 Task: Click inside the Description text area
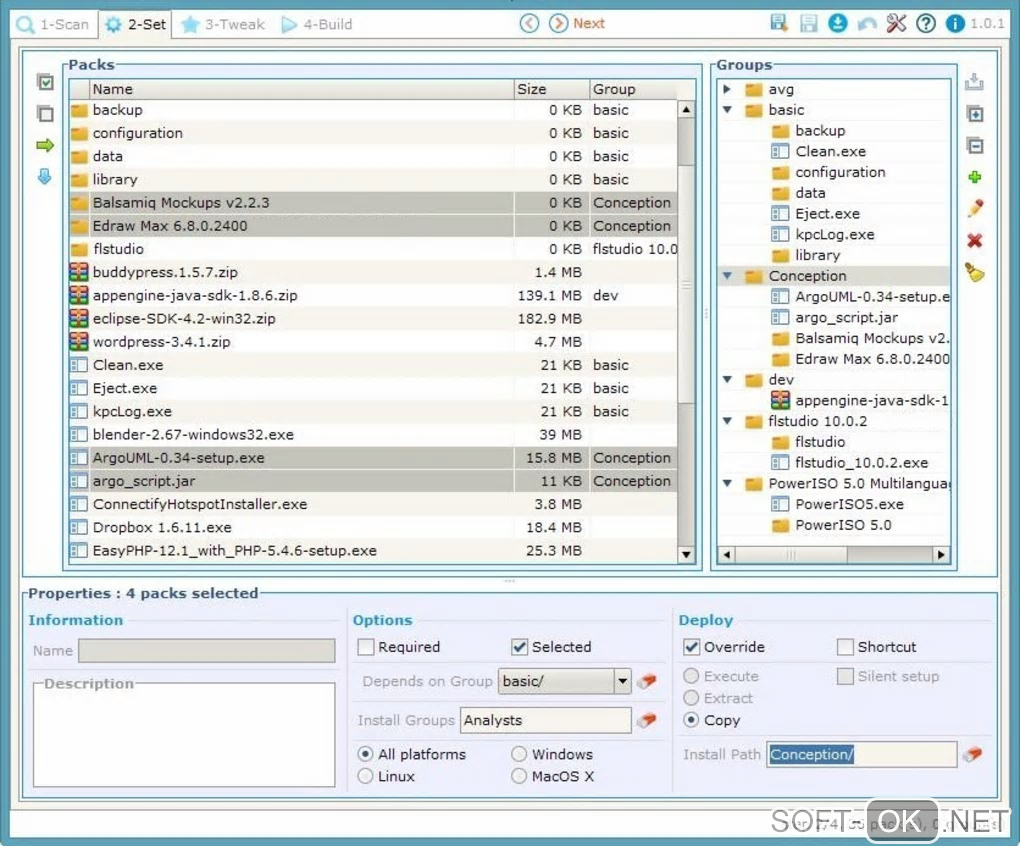[x=184, y=735]
